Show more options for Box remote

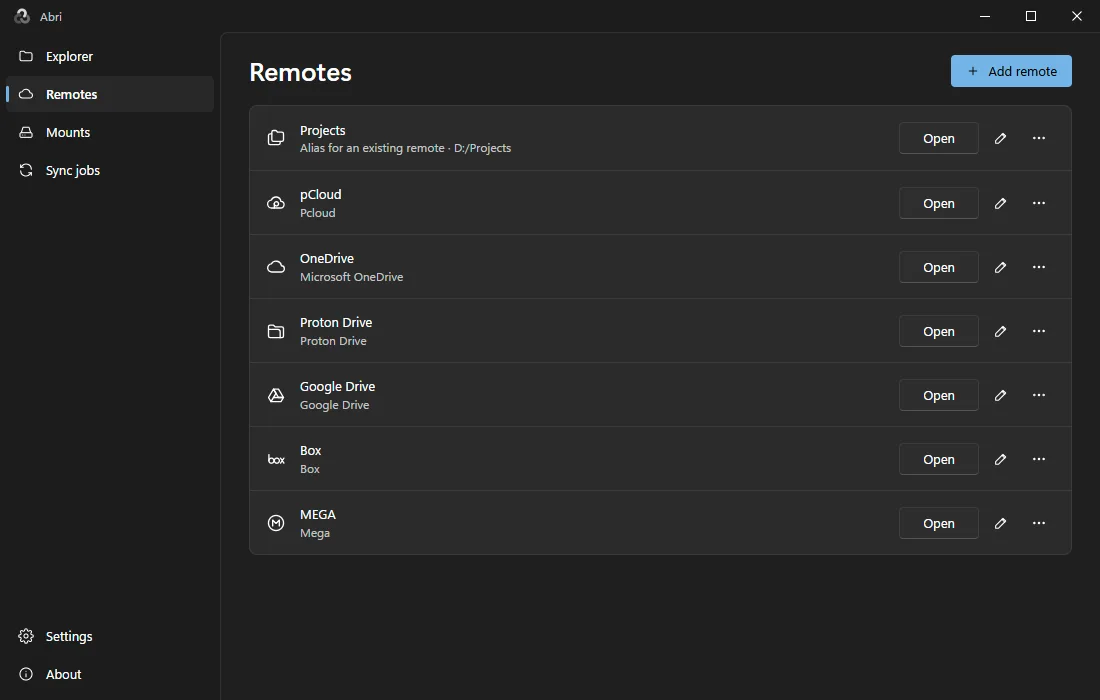point(1039,459)
